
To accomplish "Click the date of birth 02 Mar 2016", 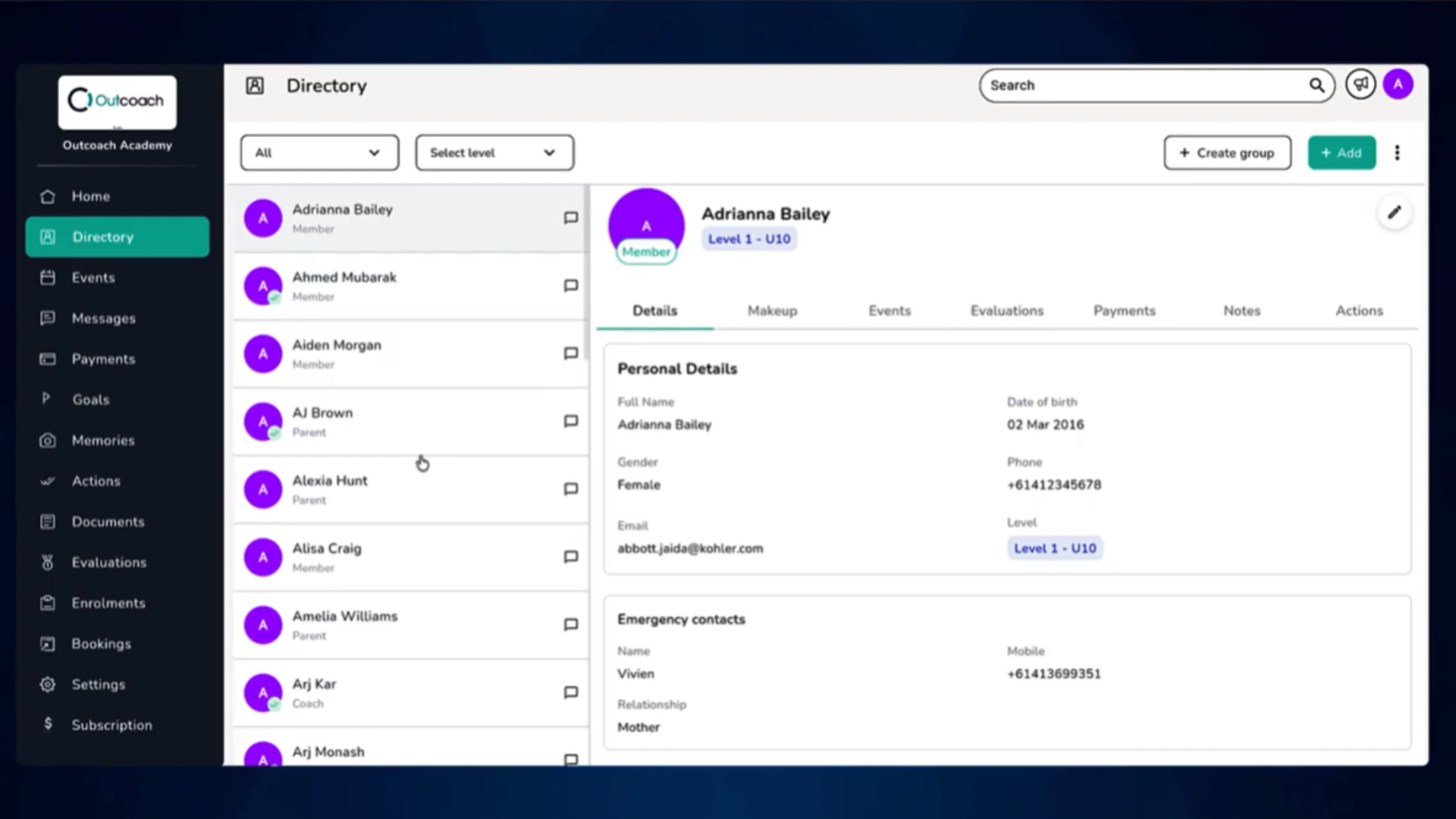I will 1045,425.
